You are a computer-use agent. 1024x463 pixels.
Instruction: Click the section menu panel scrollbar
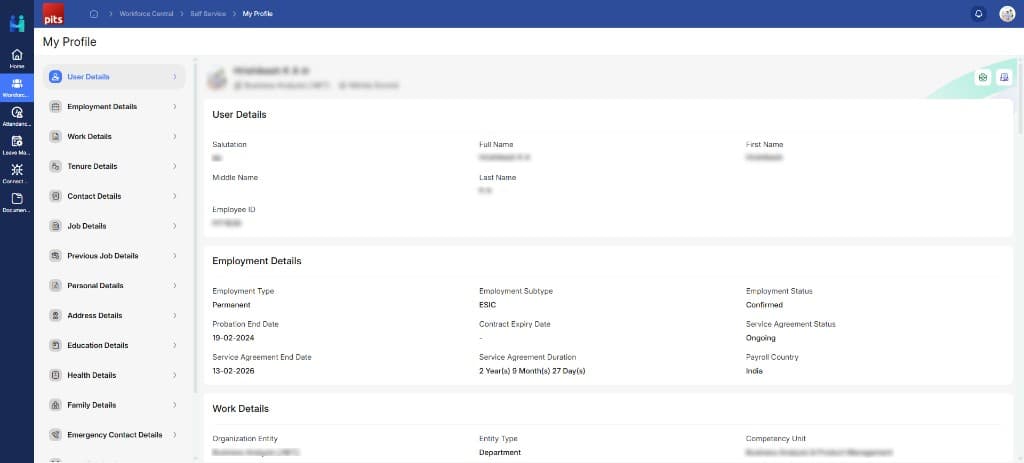coord(195,225)
